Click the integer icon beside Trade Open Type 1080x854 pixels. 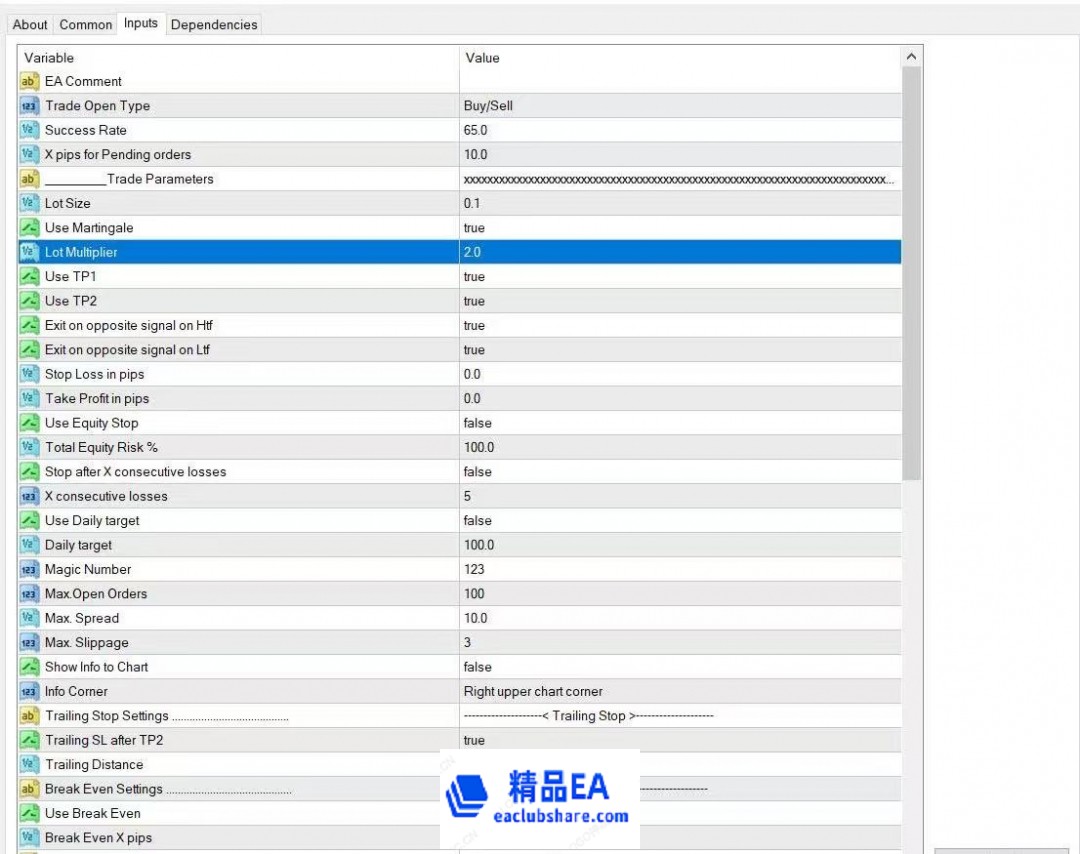[29, 106]
